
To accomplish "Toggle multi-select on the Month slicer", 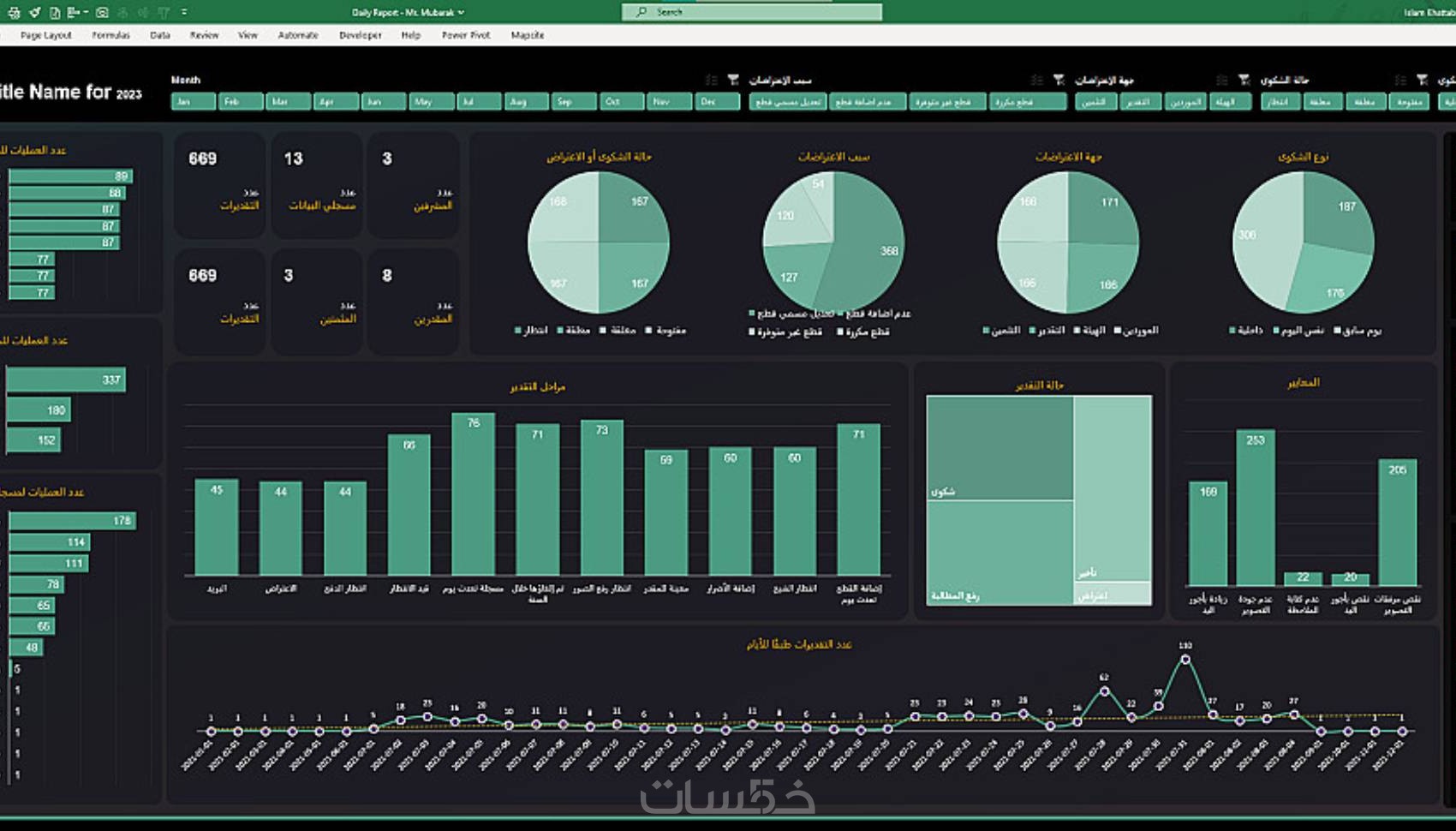I will 711,80.
